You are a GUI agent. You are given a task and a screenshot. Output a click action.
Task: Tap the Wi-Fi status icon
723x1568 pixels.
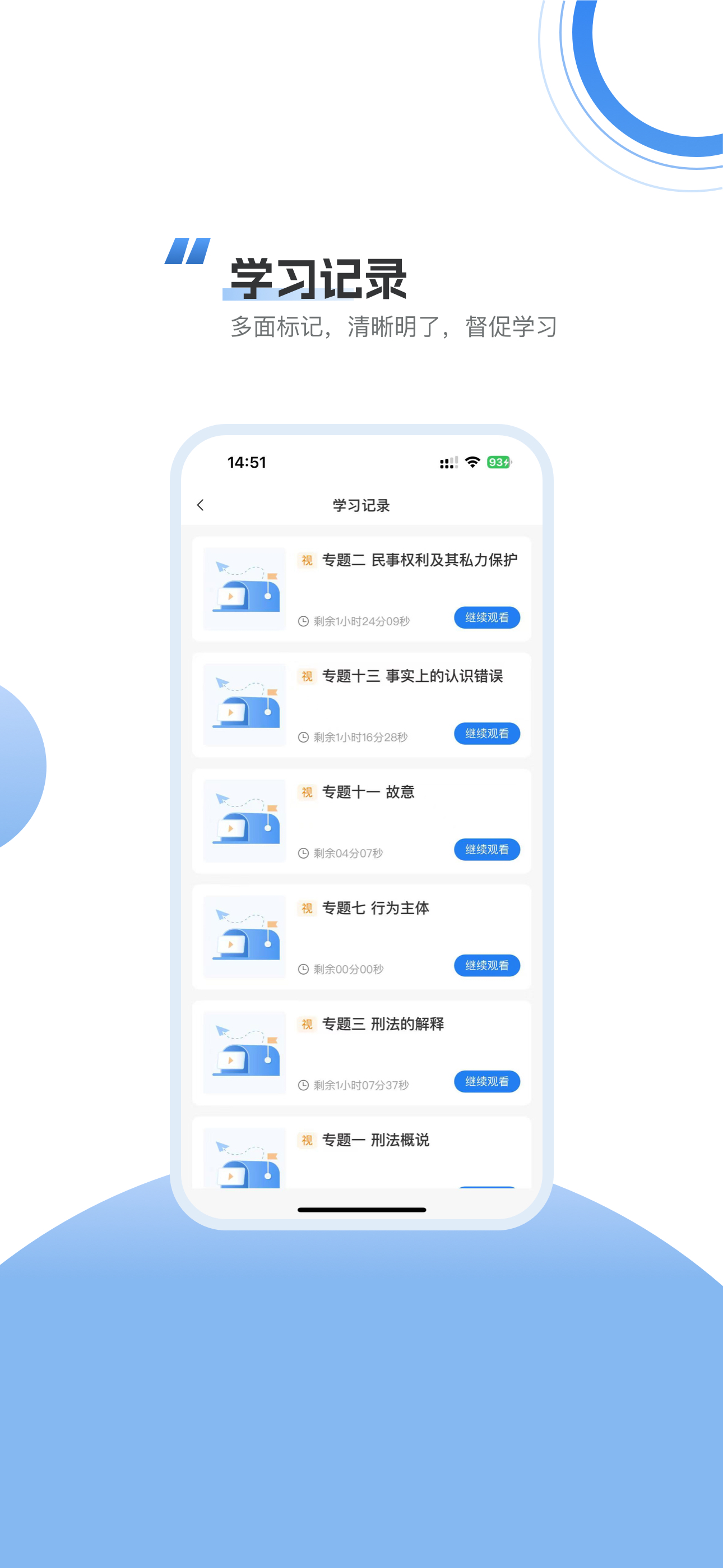[472, 462]
